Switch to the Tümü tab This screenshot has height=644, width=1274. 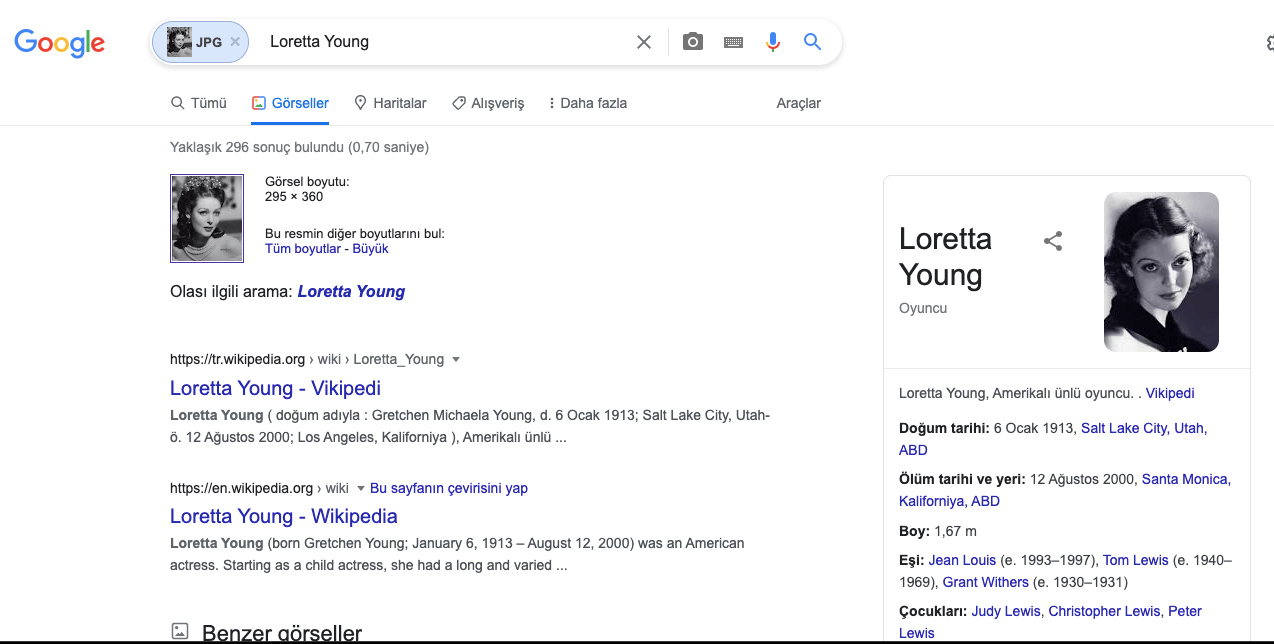click(199, 103)
